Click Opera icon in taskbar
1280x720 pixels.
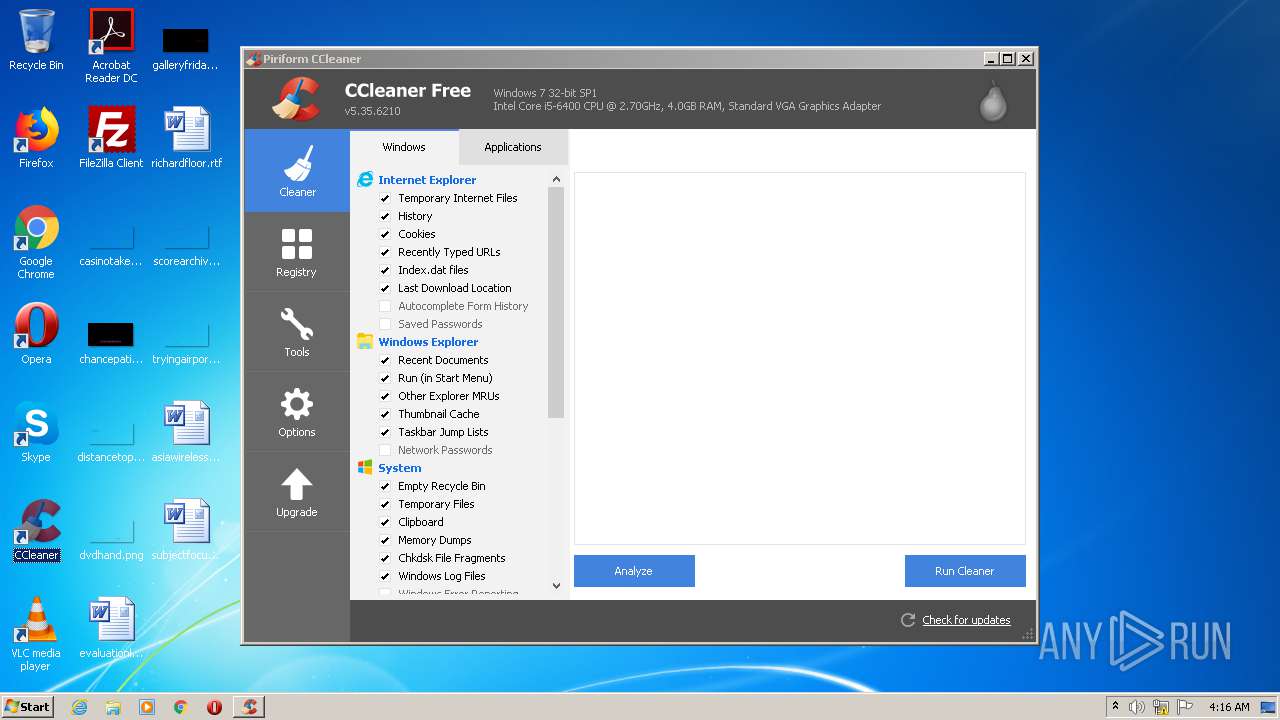point(214,707)
